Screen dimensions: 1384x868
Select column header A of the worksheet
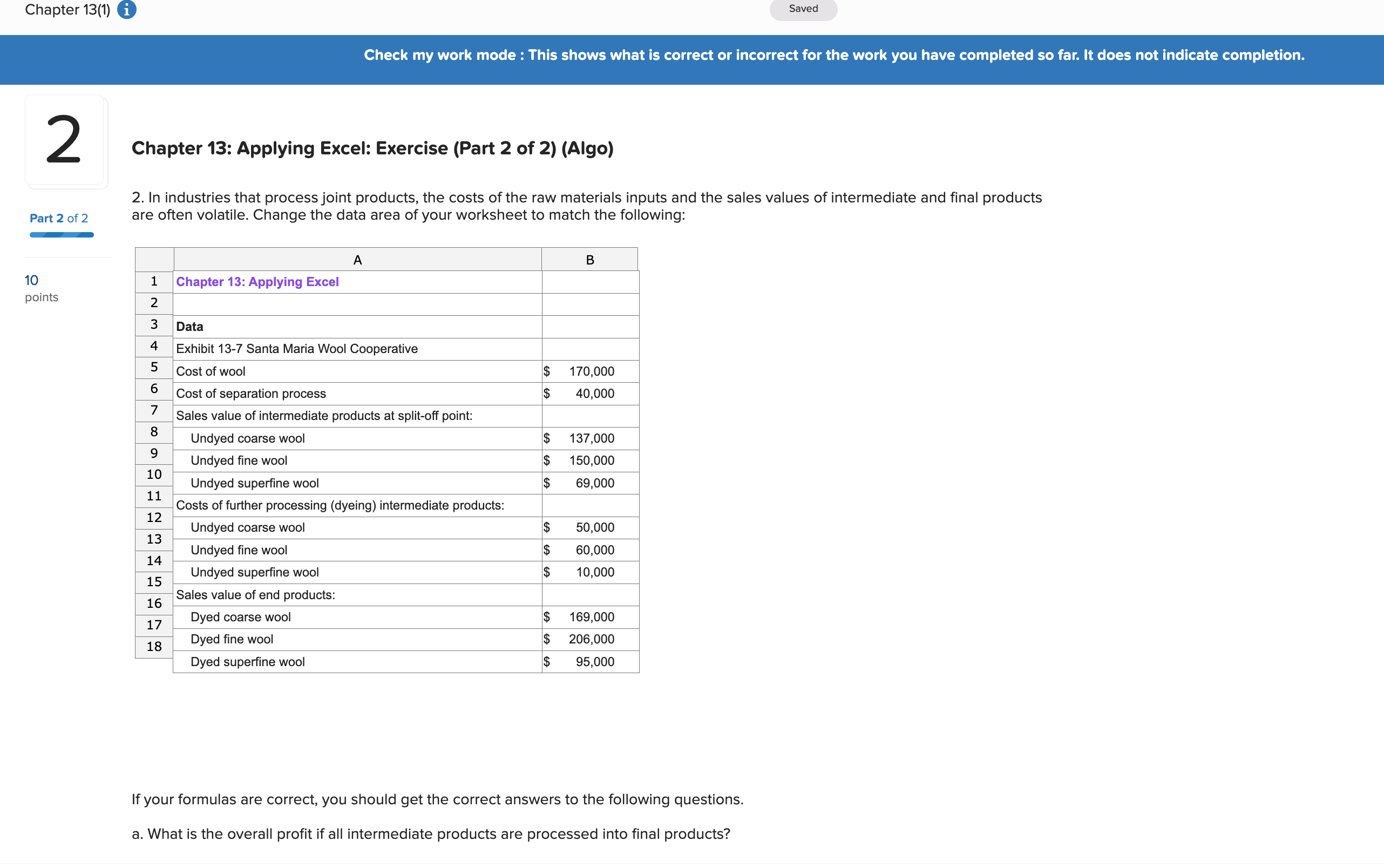[357, 259]
